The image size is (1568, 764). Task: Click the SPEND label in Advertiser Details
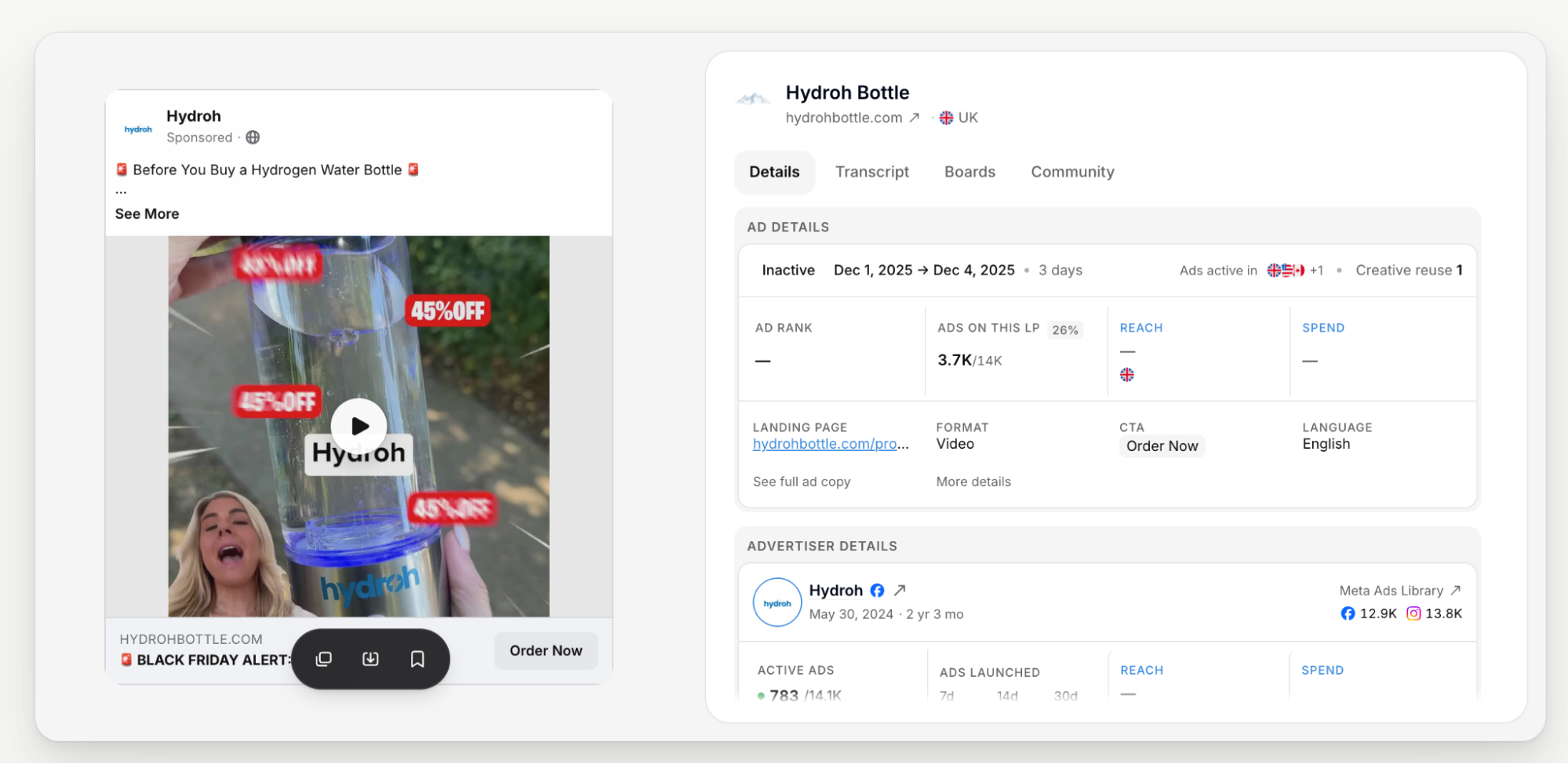click(1322, 671)
